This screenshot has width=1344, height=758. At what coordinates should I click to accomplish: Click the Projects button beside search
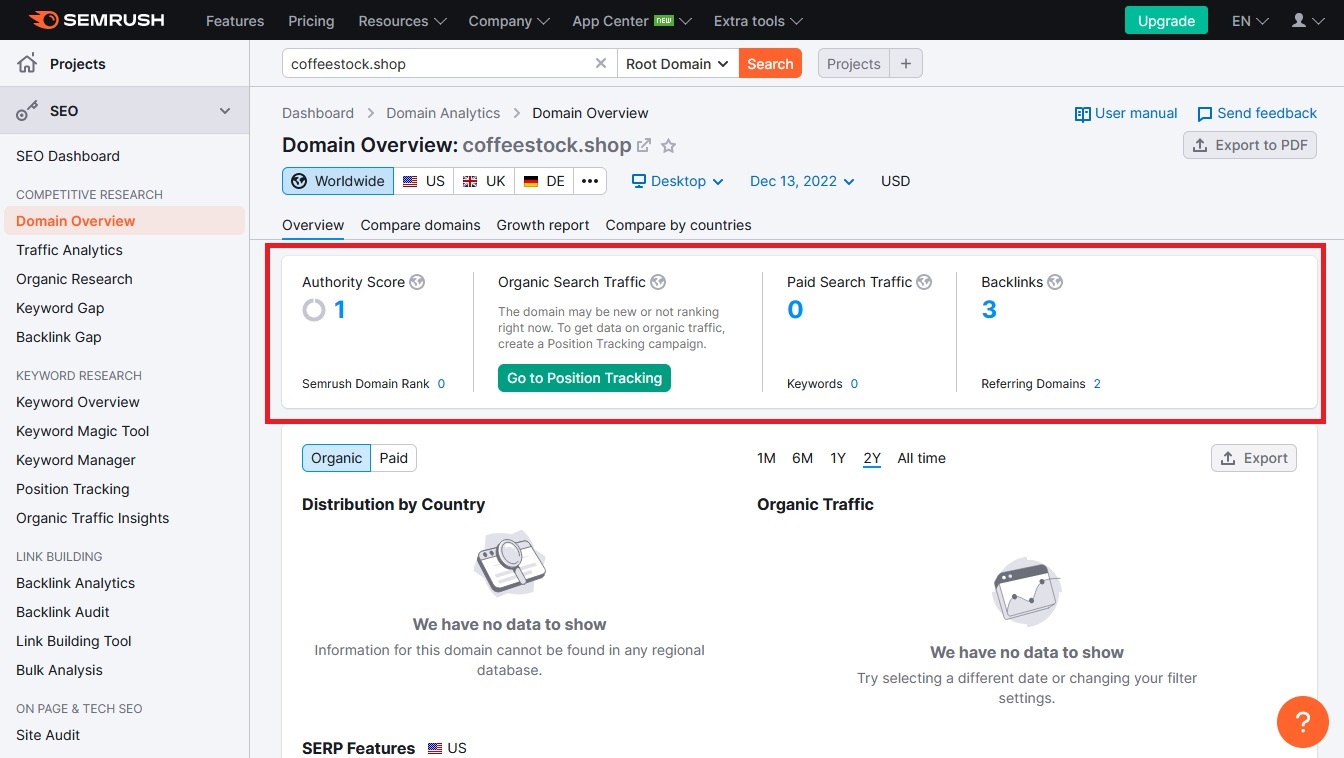pyautogui.click(x=854, y=64)
